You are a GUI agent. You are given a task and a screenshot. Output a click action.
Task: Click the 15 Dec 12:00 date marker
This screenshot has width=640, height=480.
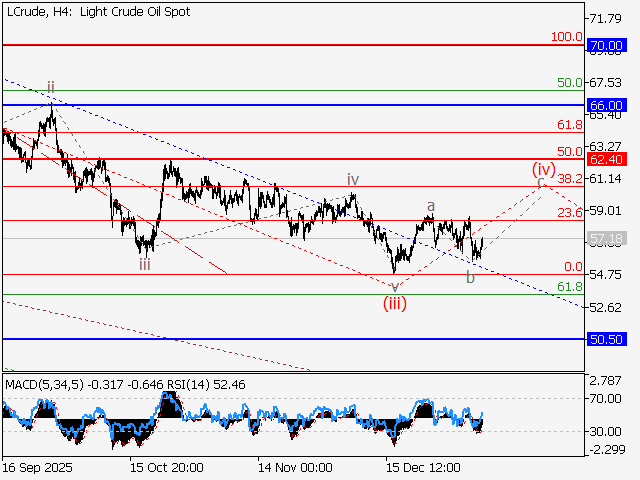point(423,467)
